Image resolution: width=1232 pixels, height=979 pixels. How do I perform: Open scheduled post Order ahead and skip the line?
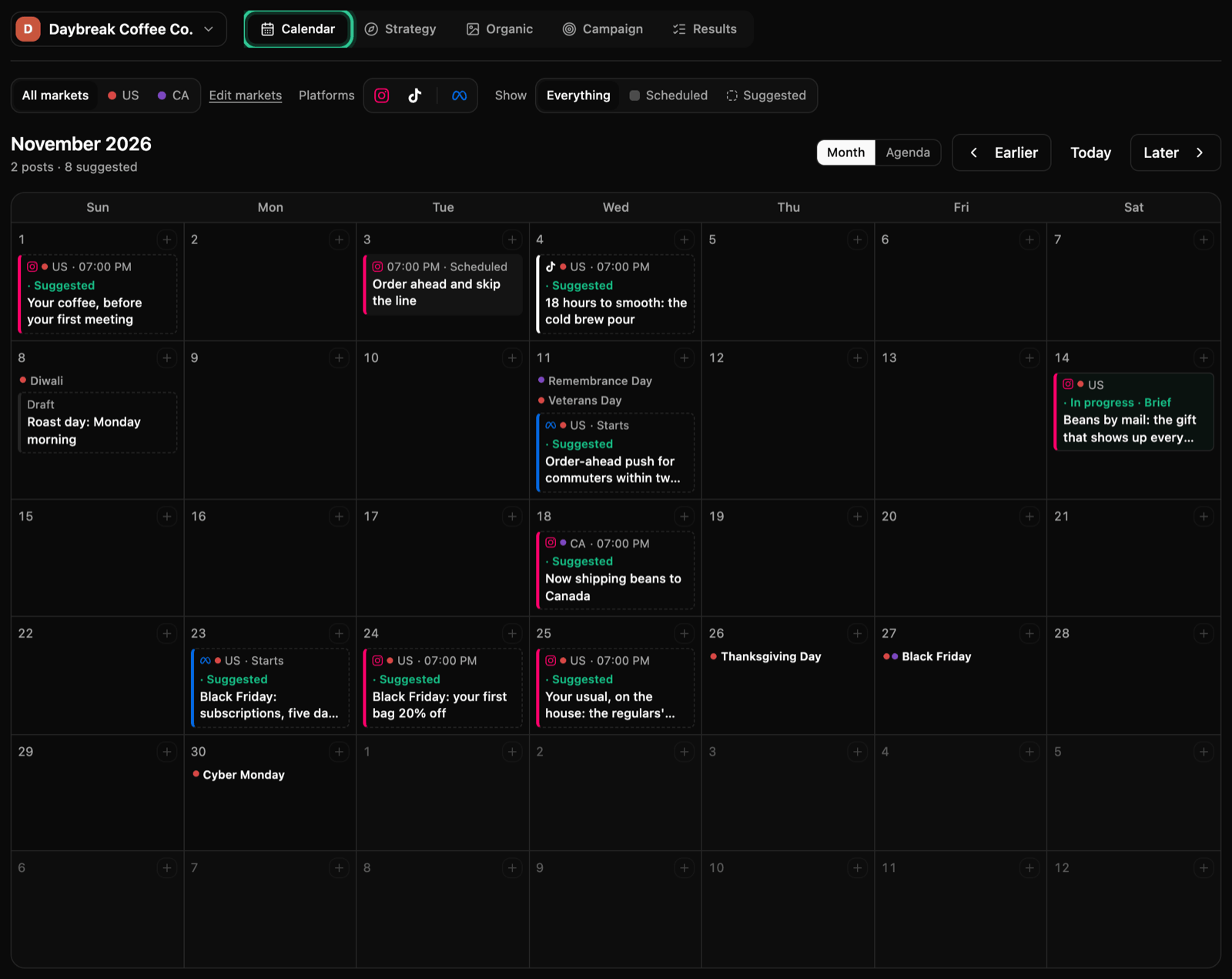tap(443, 284)
